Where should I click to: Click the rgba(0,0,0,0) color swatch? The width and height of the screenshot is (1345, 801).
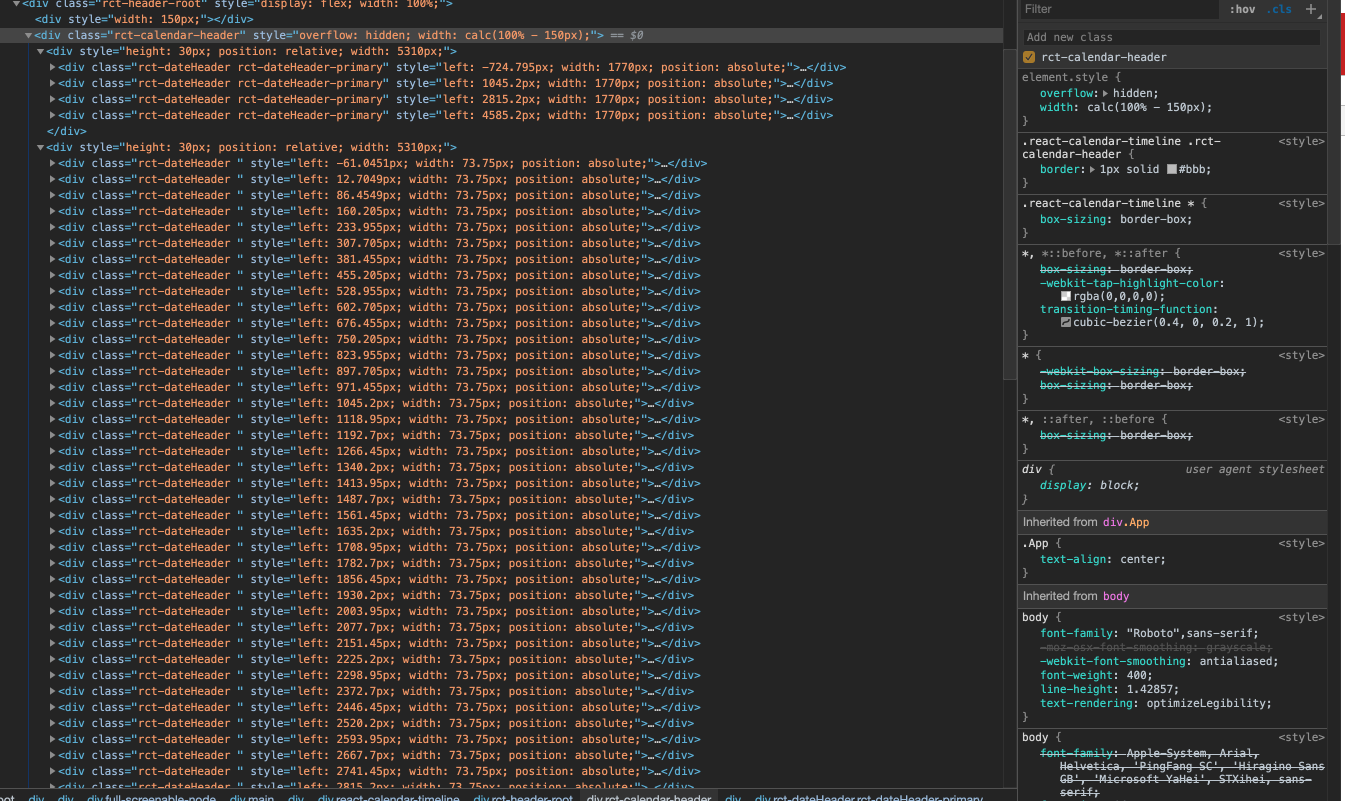click(x=1066, y=295)
